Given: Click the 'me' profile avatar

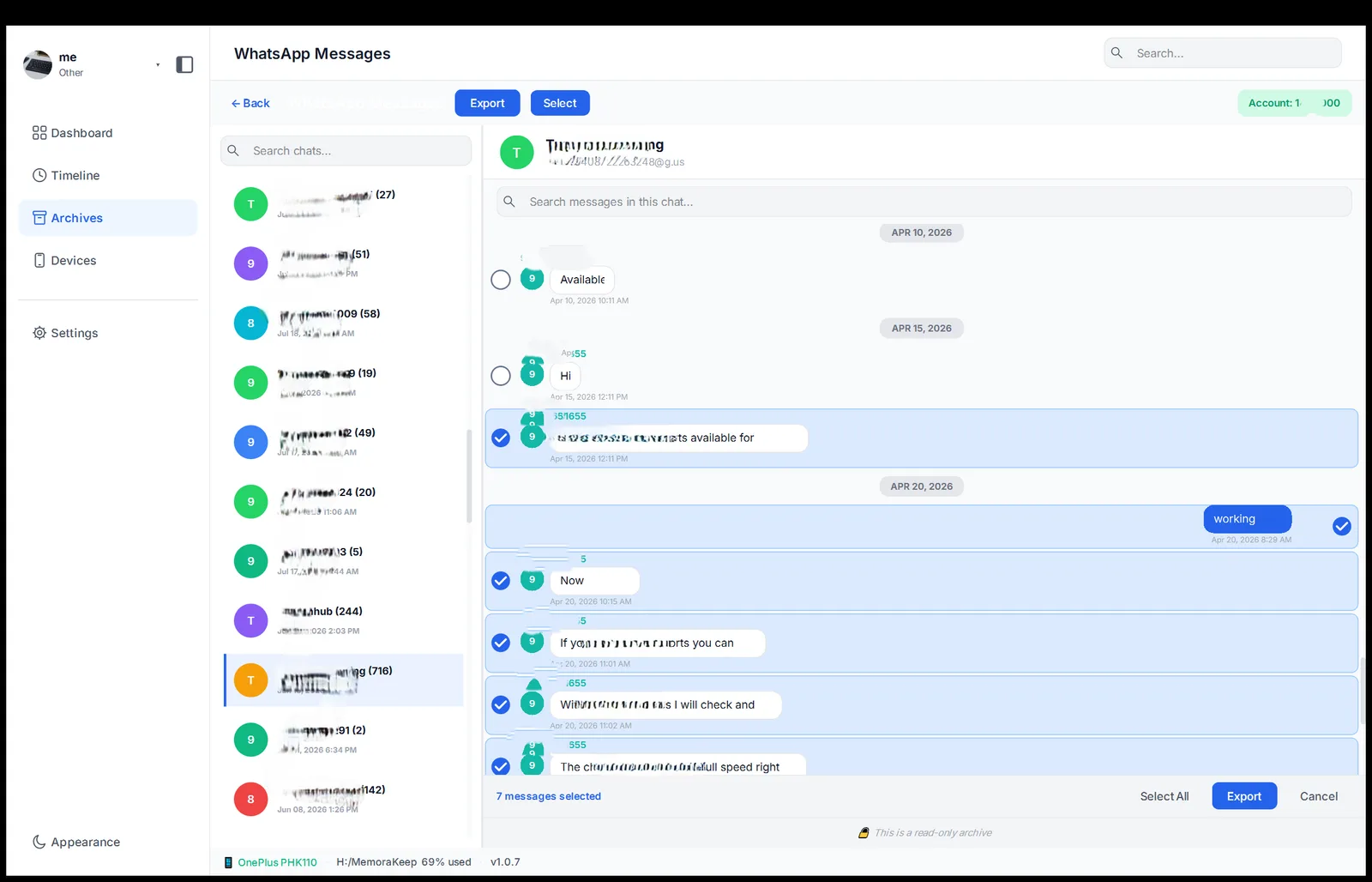Looking at the screenshot, I should pos(38,64).
